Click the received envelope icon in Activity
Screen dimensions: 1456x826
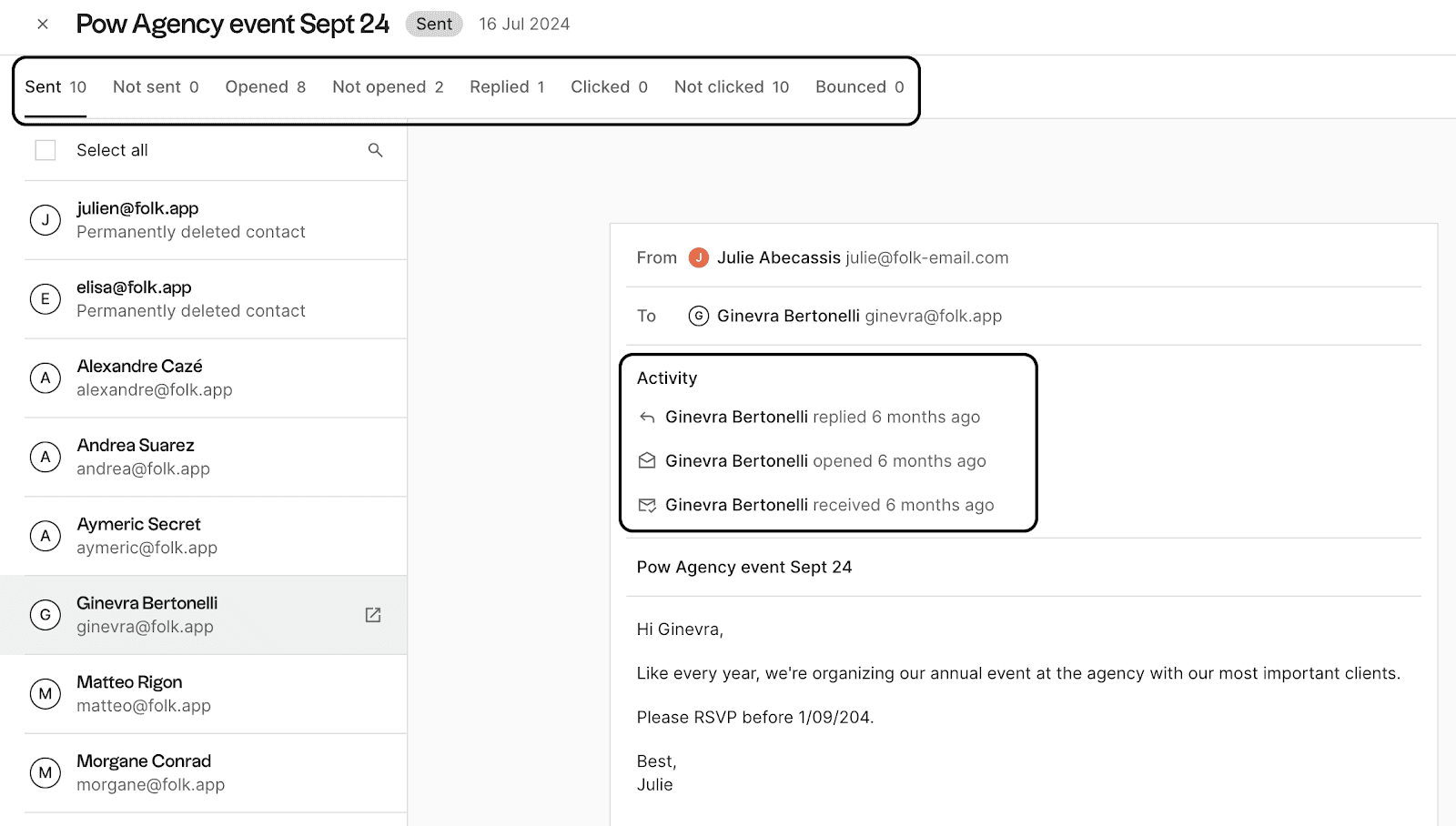click(x=647, y=506)
